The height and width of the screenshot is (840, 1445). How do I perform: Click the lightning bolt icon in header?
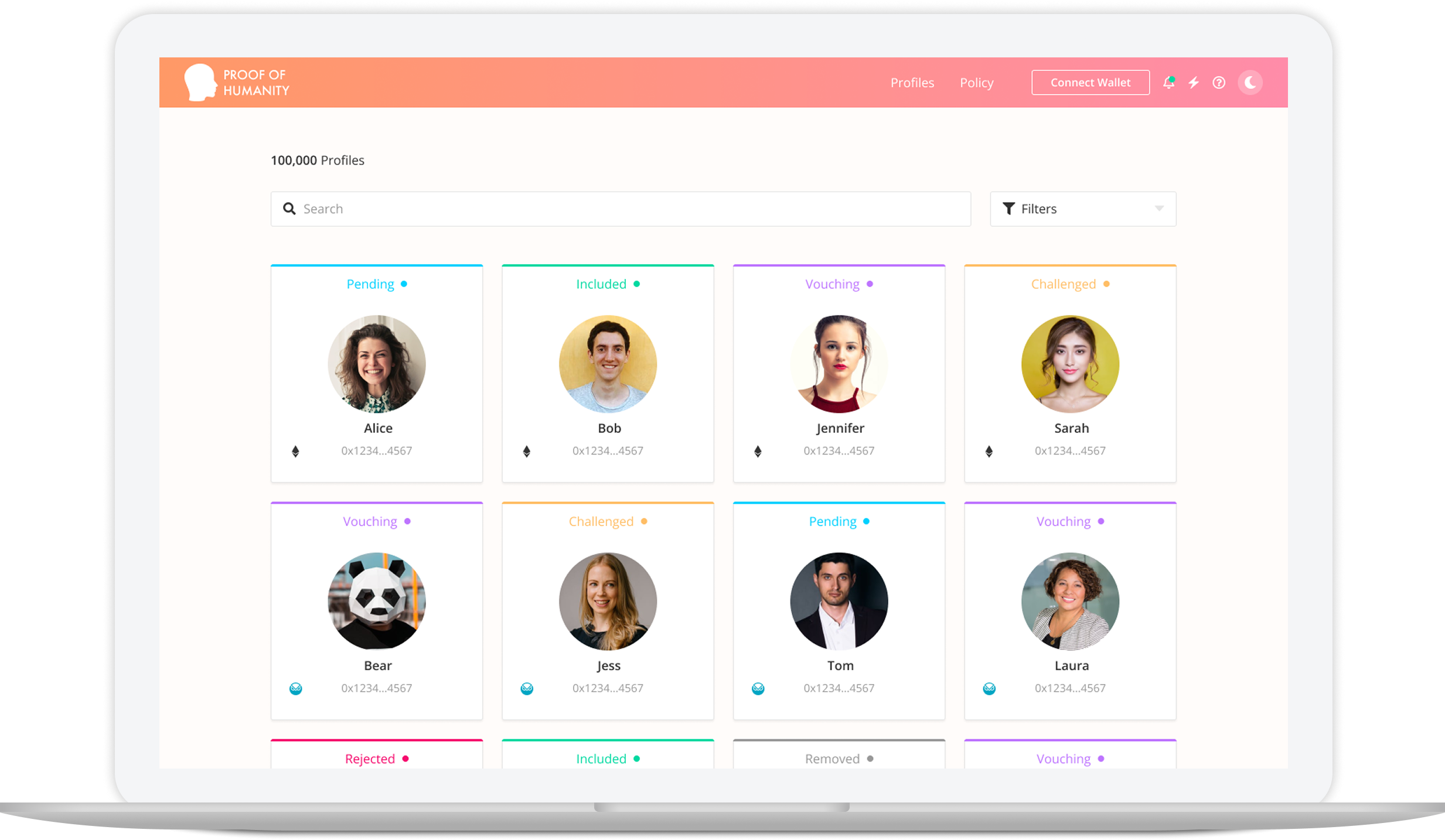[1194, 83]
